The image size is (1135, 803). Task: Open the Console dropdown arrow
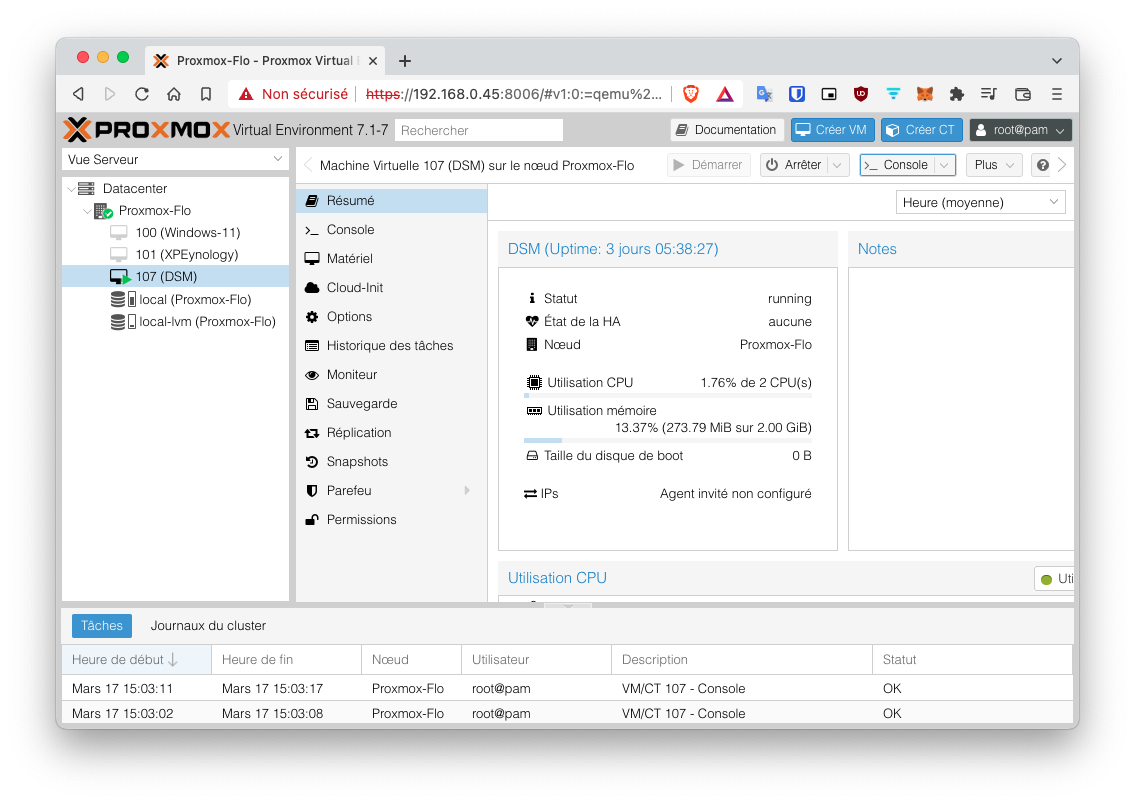click(x=944, y=165)
